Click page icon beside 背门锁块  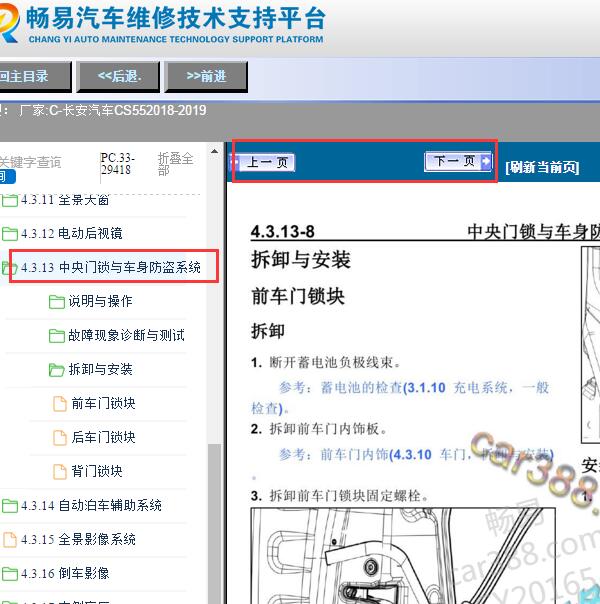[60, 471]
